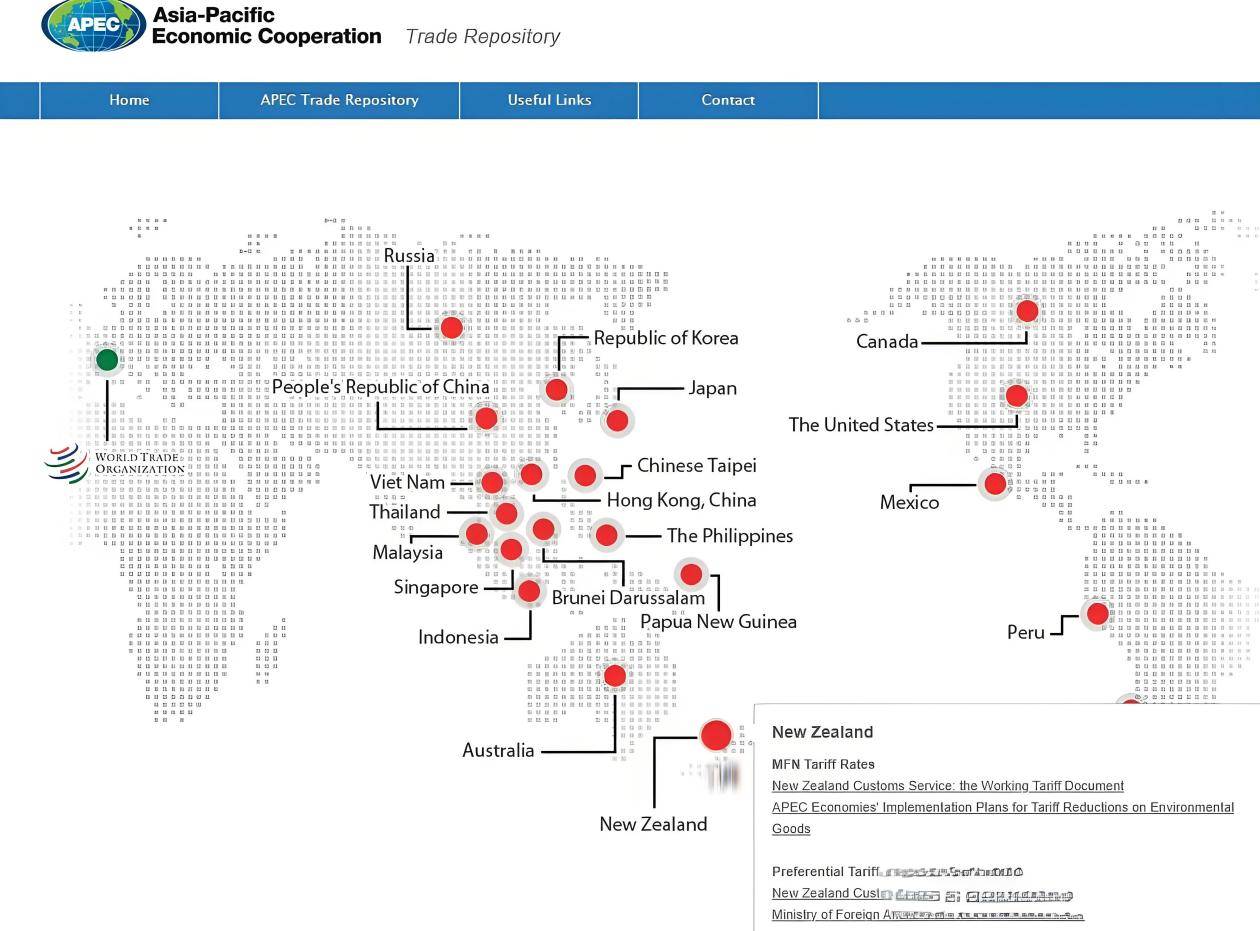
Task: Click the 'Hong Kong, China' text label
Action: [x=682, y=500]
